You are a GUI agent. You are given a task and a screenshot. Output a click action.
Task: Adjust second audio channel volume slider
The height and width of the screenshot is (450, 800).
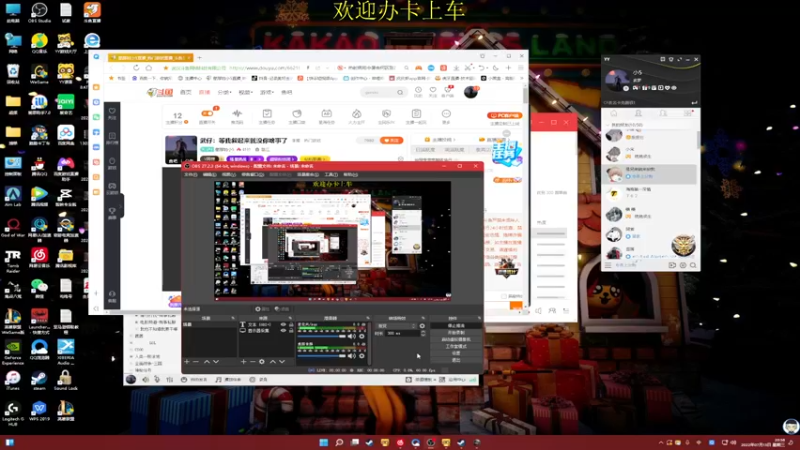point(321,356)
